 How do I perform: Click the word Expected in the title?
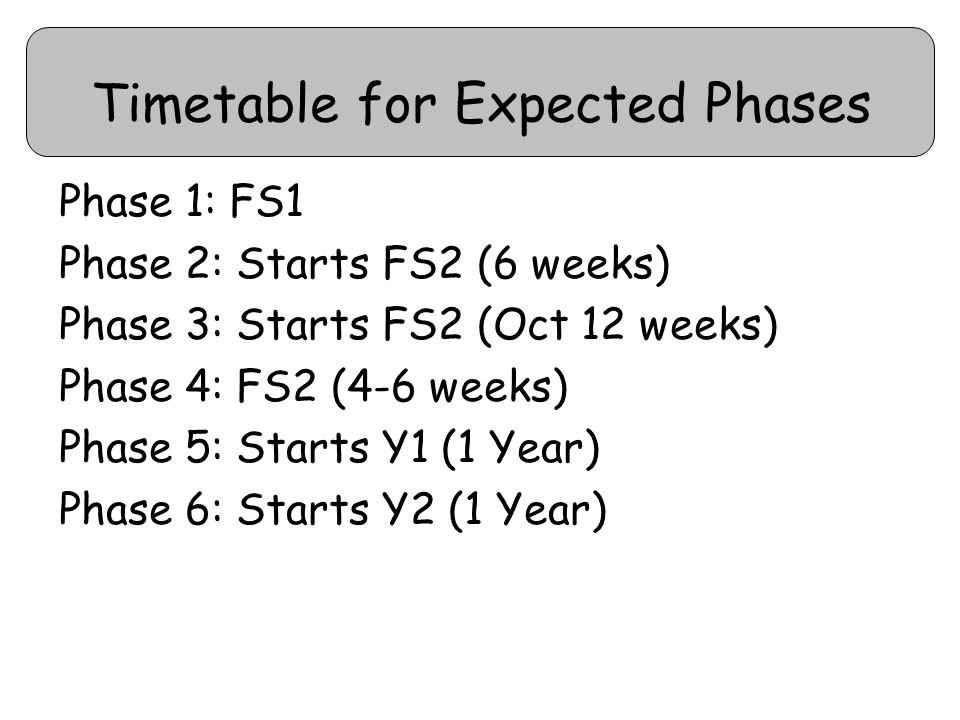tap(570, 104)
